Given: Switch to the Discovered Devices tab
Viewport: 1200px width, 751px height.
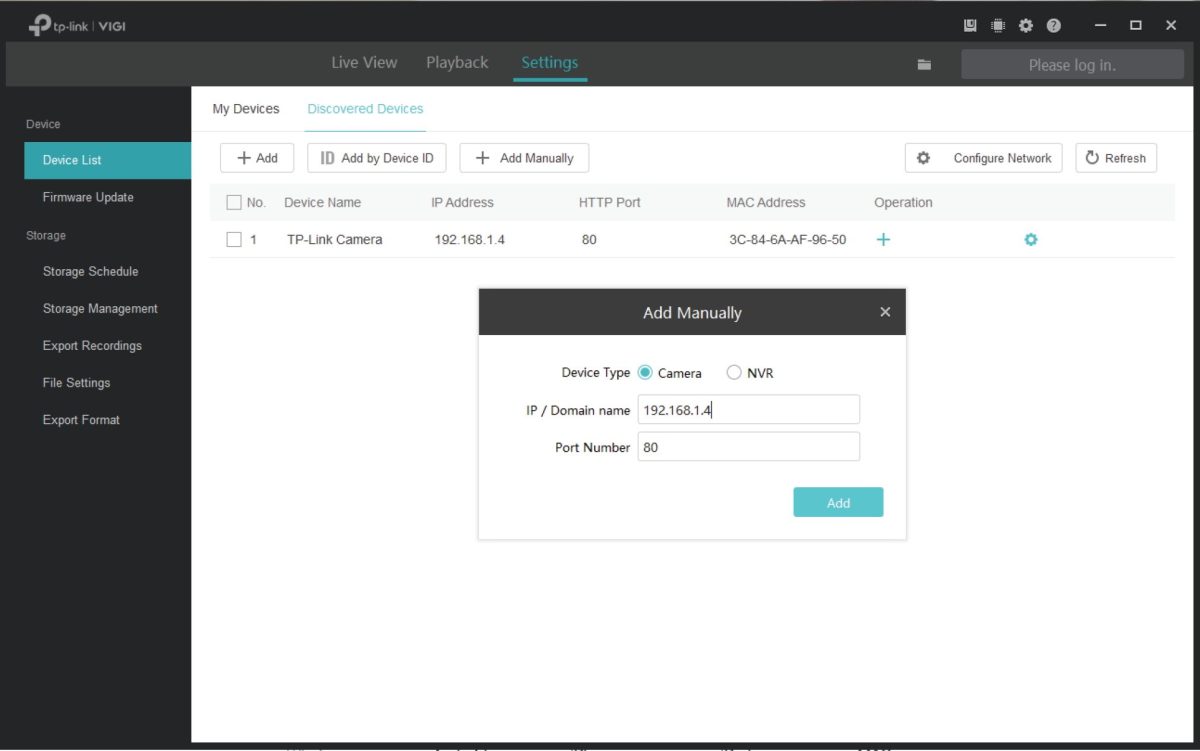Looking at the screenshot, I should click(x=365, y=108).
